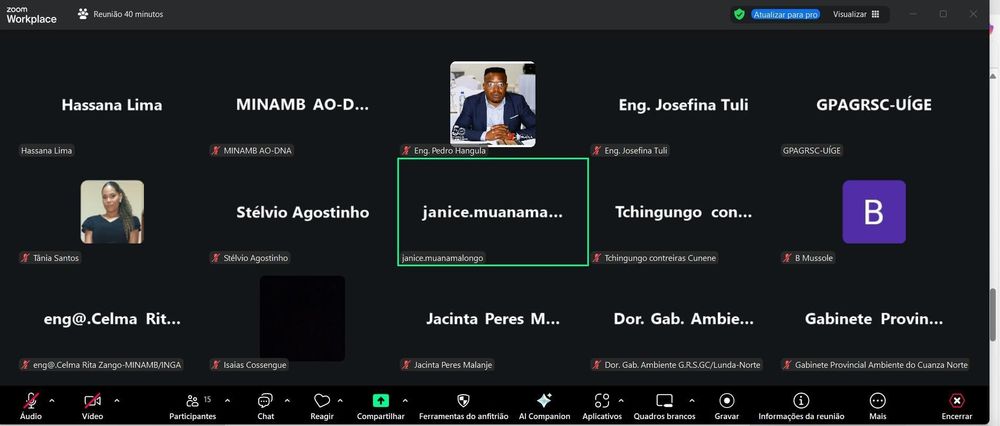The width and height of the screenshot is (1000, 426).
Task: Click the Reagir heart icon
Action: pos(321,404)
